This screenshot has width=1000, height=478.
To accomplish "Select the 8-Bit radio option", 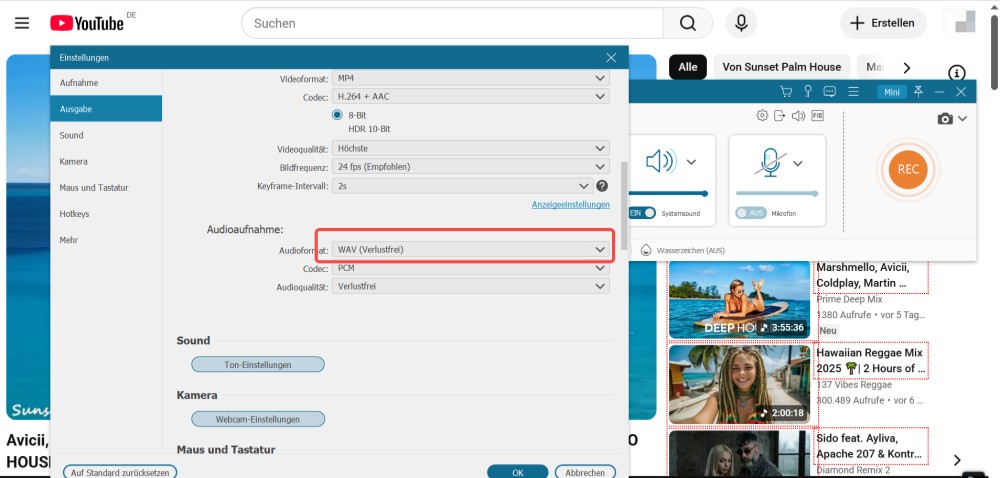I will coord(337,115).
